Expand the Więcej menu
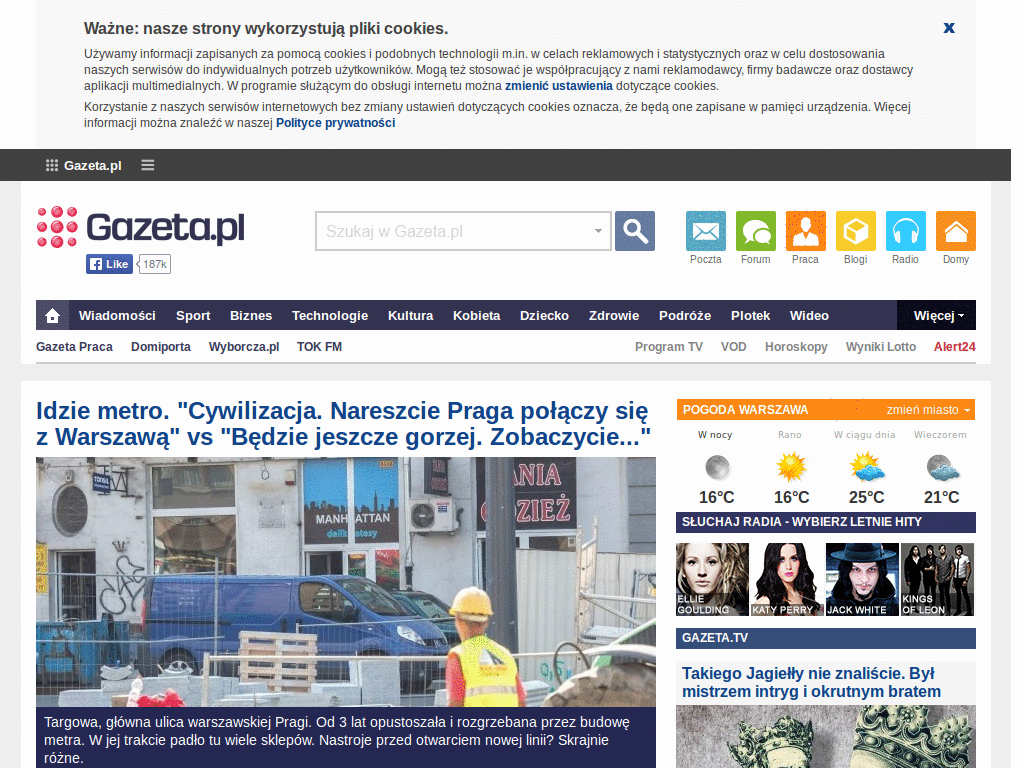Image resolution: width=1024 pixels, height=768 pixels. [937, 315]
